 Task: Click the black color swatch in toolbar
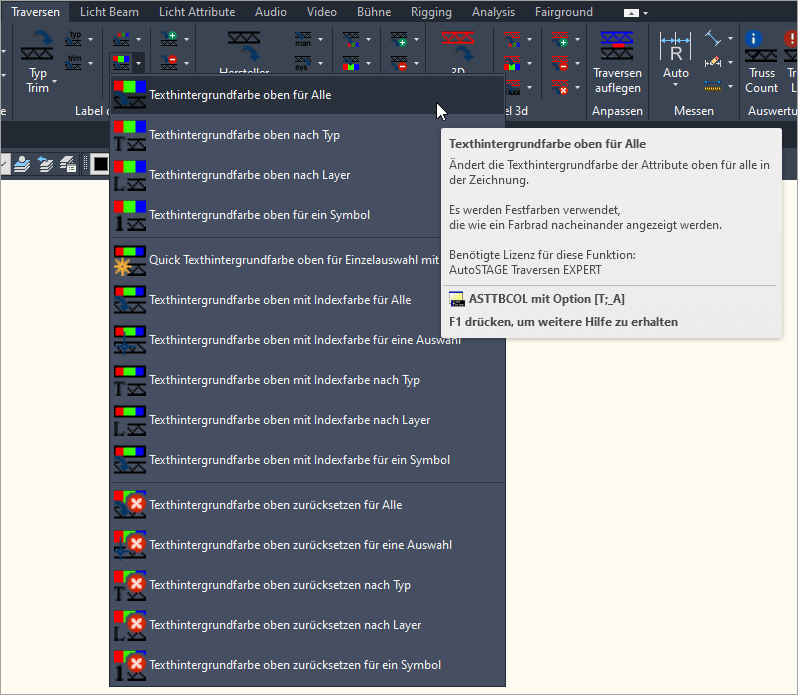click(100, 164)
